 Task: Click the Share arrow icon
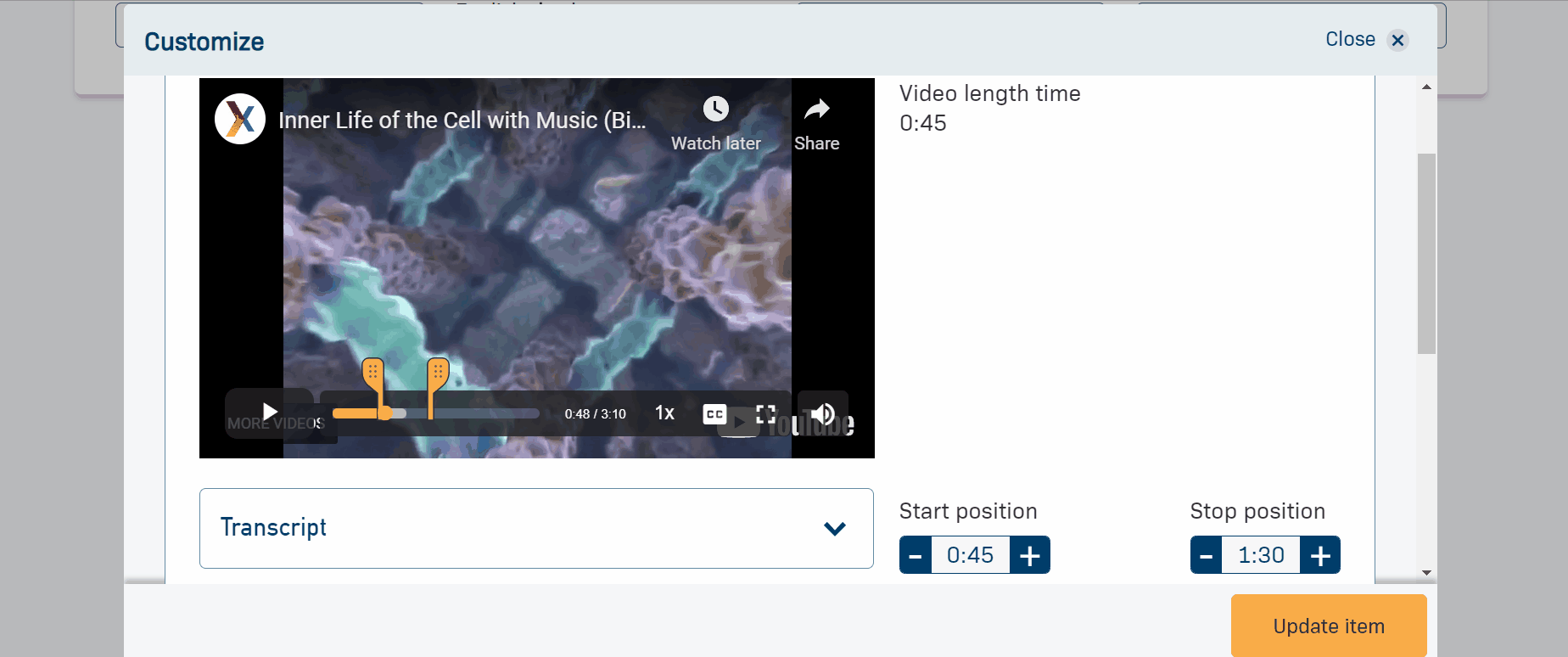tap(817, 109)
